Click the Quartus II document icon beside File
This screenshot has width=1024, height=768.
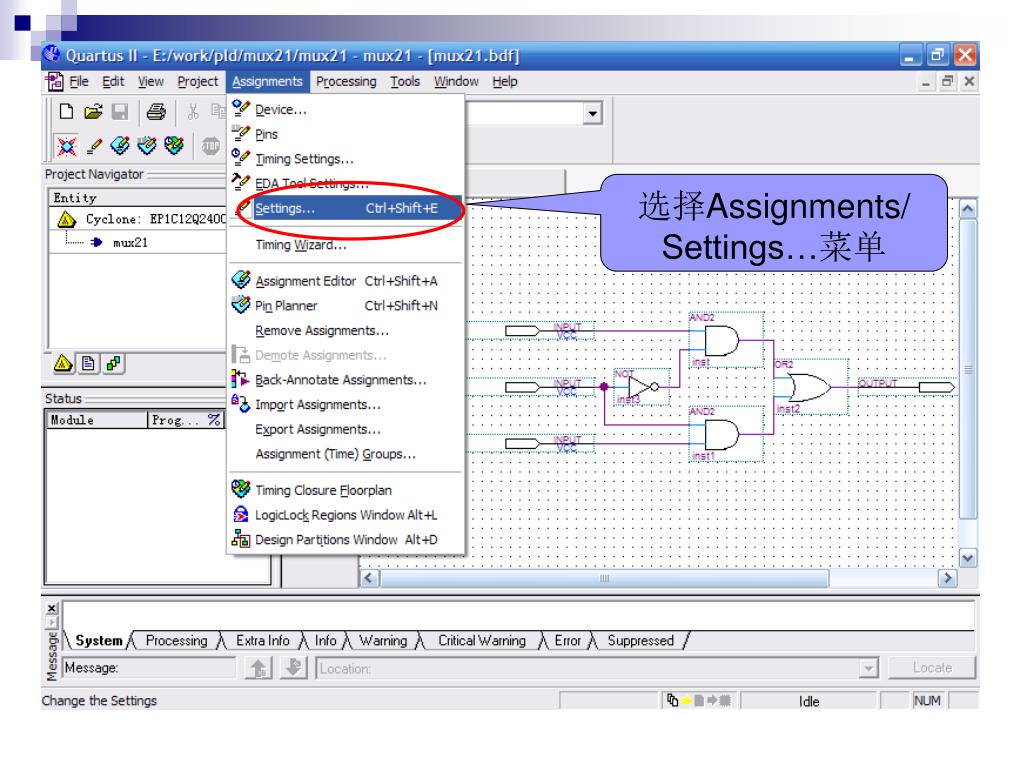point(54,82)
